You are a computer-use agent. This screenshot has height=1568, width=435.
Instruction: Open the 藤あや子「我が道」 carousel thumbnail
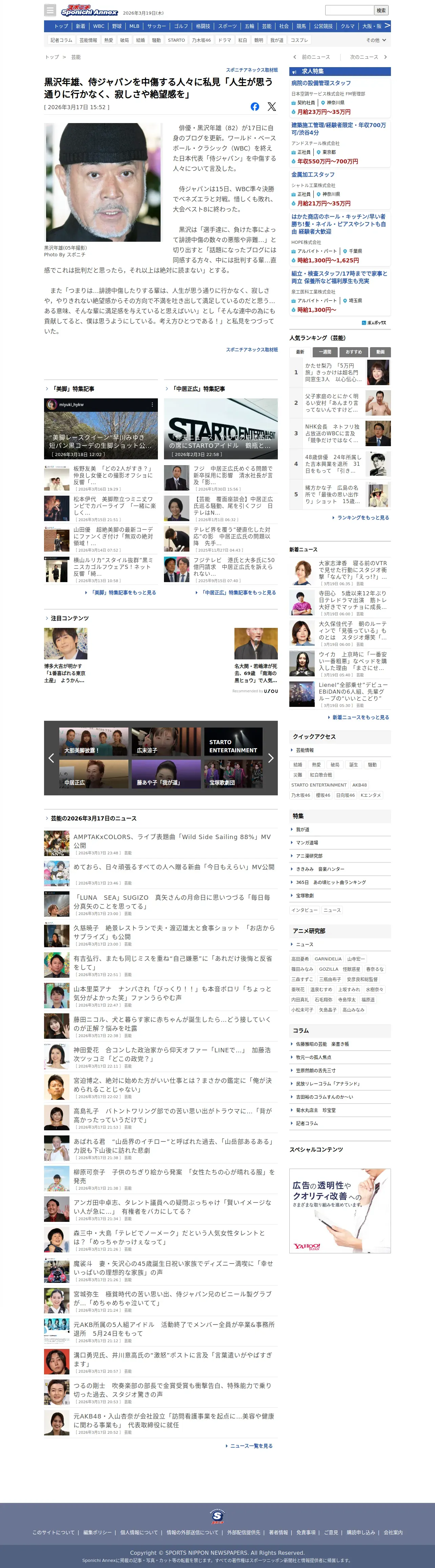point(166,774)
